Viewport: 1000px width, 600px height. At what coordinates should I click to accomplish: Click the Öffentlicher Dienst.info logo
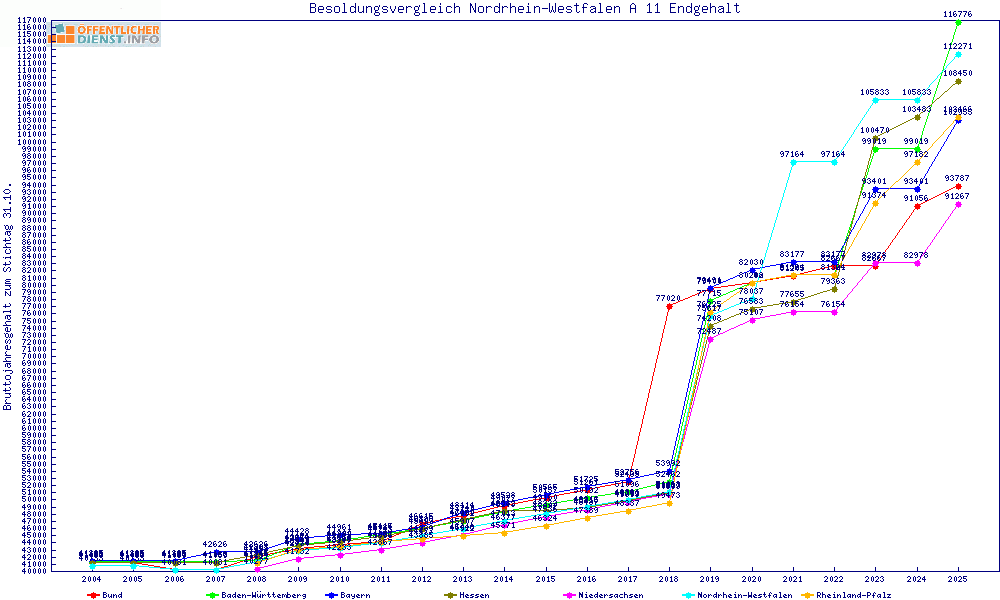pyautogui.click(x=105, y=34)
